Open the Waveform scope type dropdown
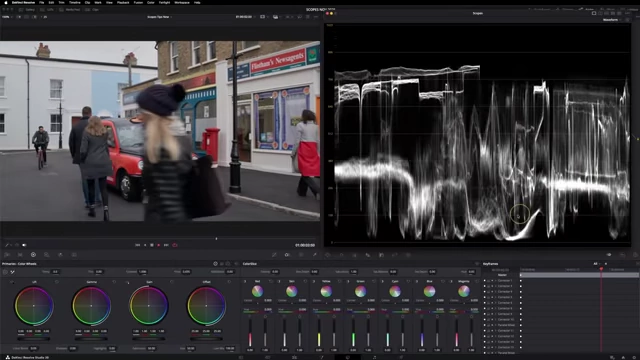The image size is (640, 360). [612, 20]
